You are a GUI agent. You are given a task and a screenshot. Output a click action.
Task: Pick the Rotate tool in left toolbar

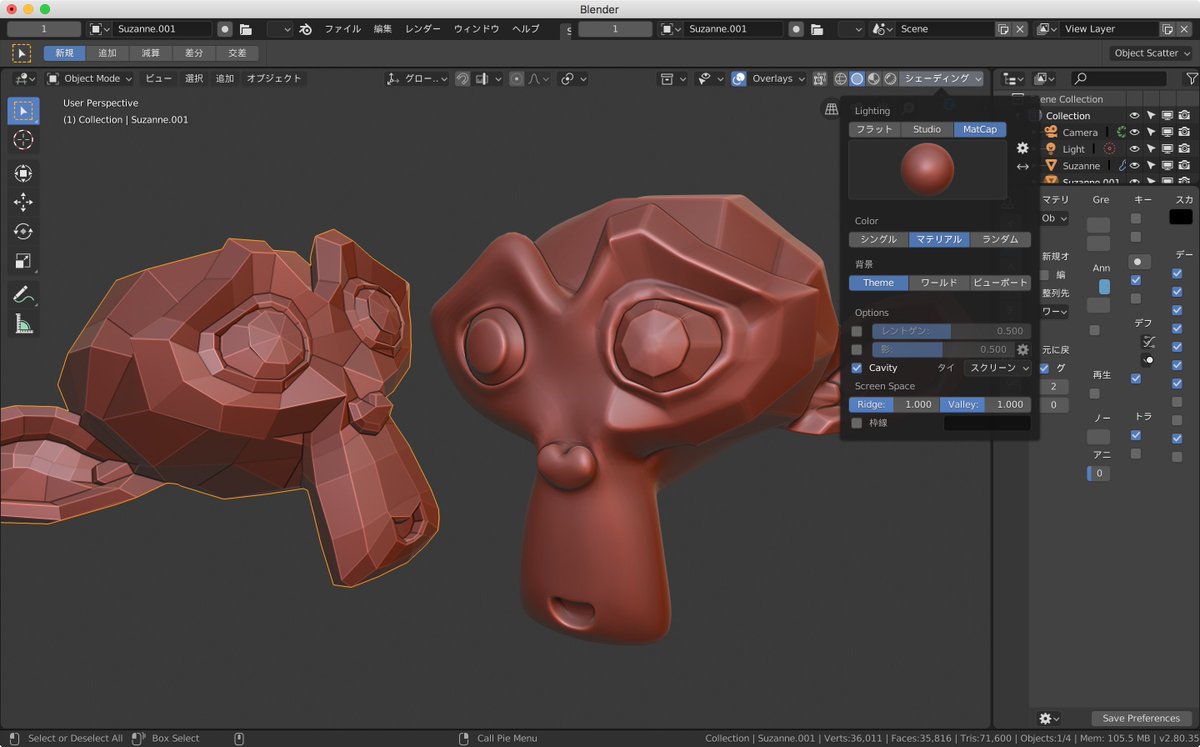[23, 231]
